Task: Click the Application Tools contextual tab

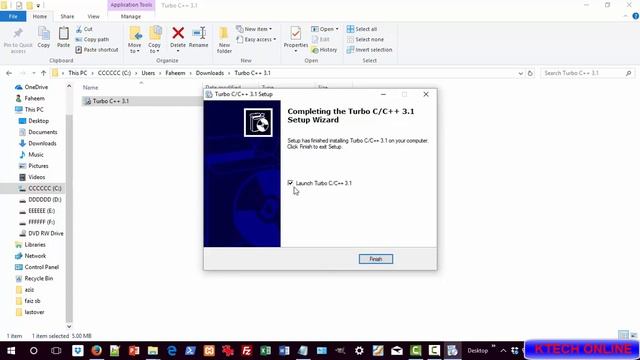Action: pos(131,5)
